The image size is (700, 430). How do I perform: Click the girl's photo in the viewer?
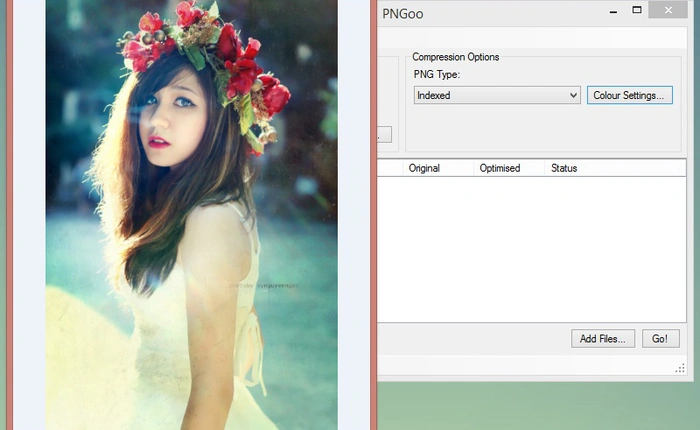(x=190, y=250)
